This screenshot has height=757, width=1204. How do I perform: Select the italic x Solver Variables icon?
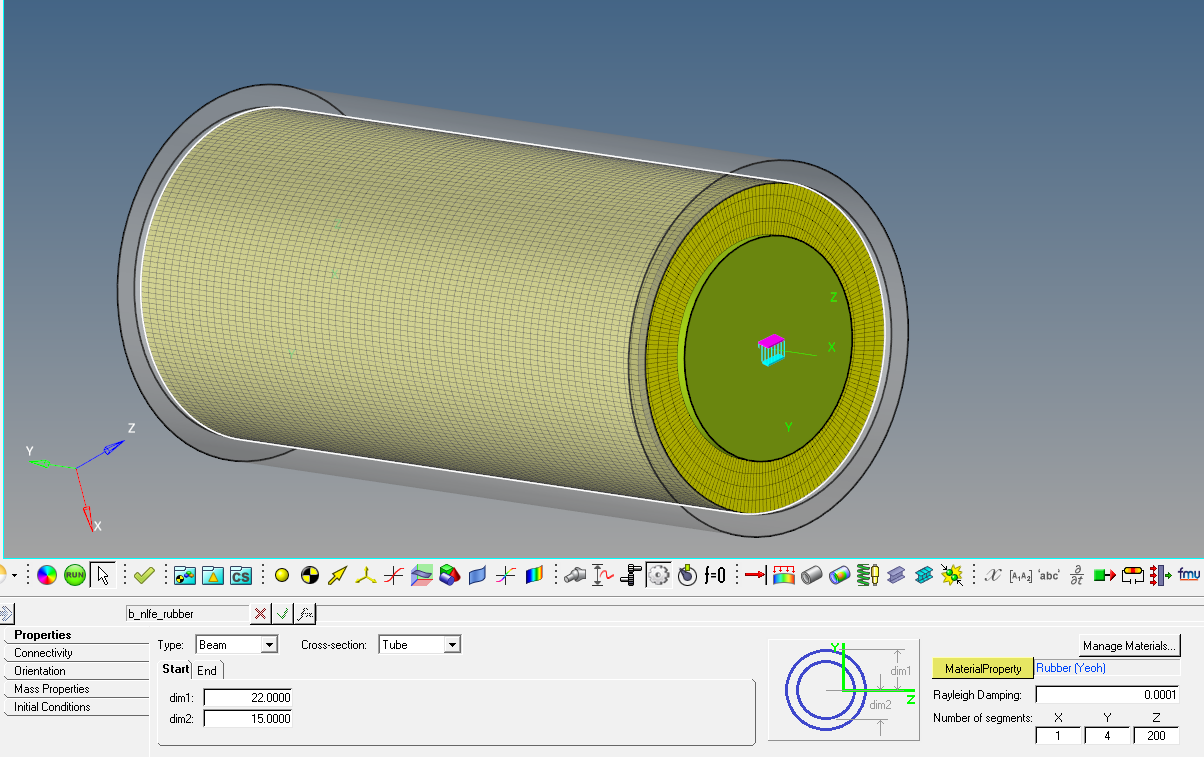pyautogui.click(x=992, y=575)
